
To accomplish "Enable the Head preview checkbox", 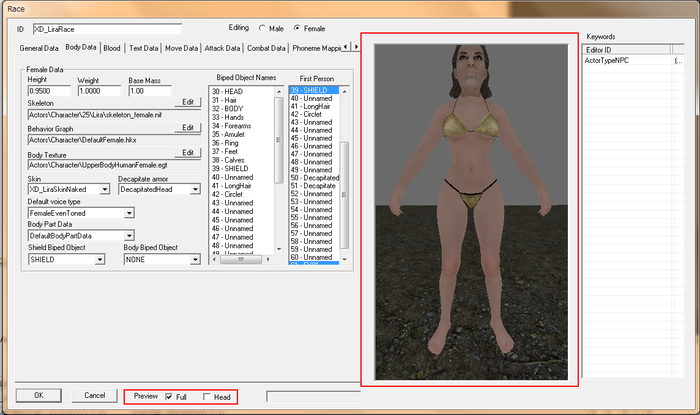I will 207,397.
